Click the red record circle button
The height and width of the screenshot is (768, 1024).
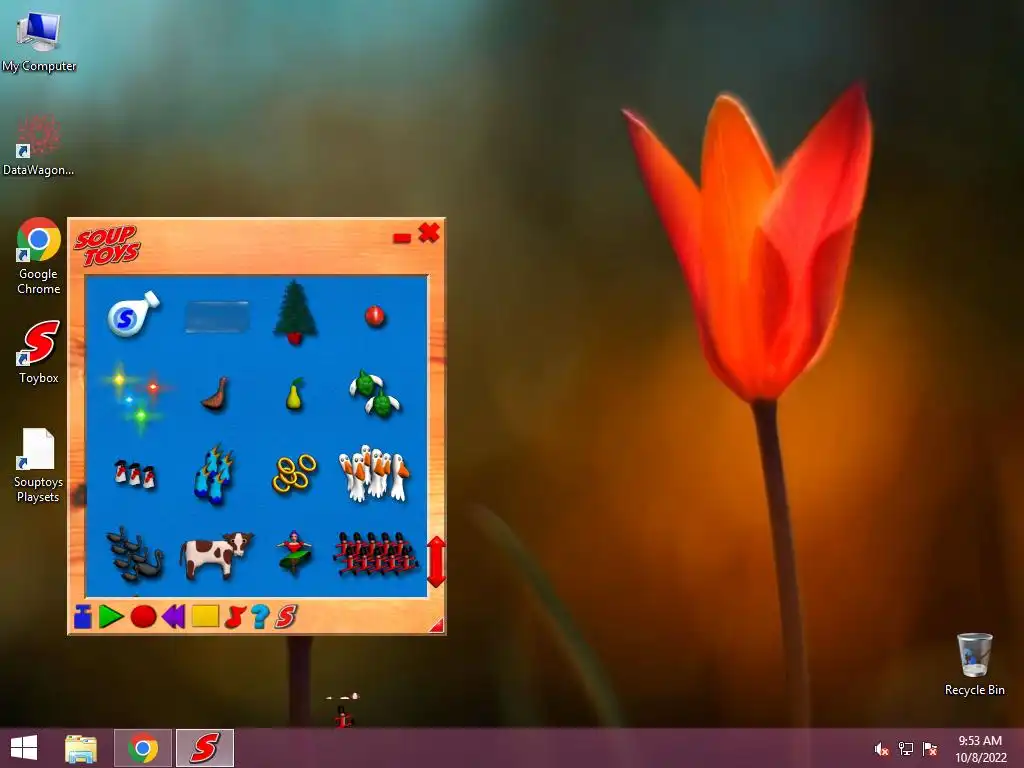pos(143,616)
